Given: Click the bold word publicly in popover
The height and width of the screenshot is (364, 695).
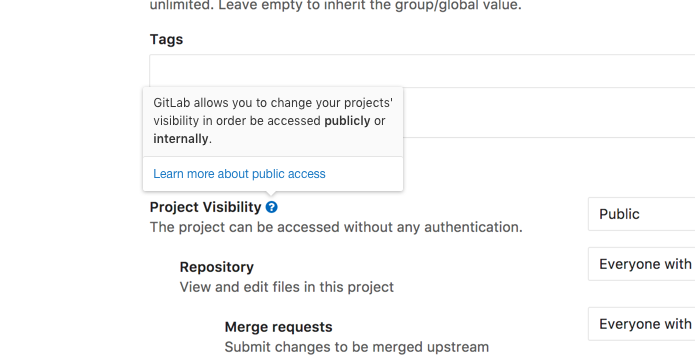Looking at the screenshot, I should pos(347,121).
